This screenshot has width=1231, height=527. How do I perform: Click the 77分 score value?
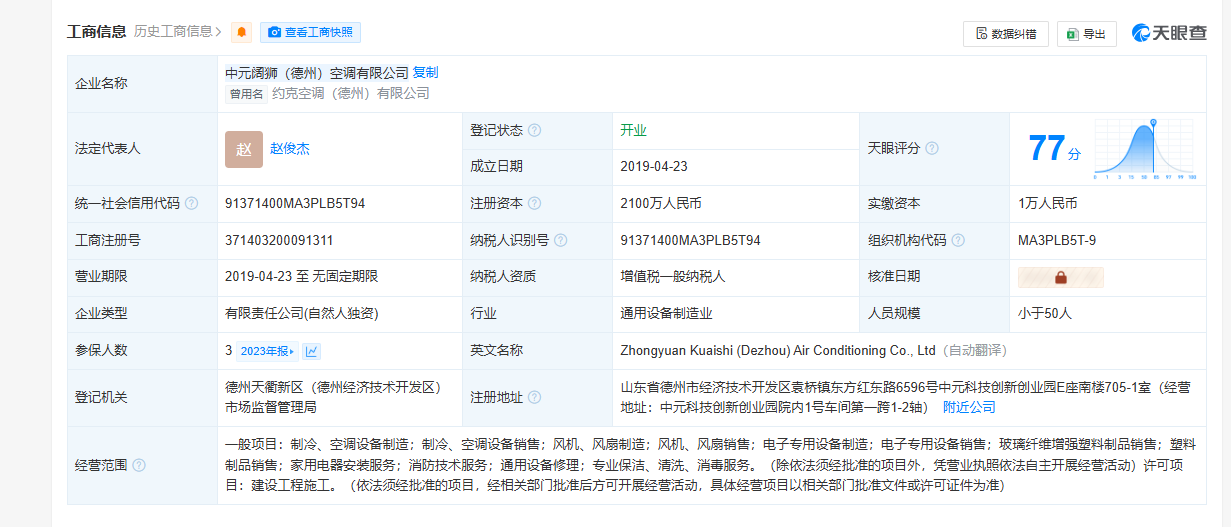pos(1054,149)
